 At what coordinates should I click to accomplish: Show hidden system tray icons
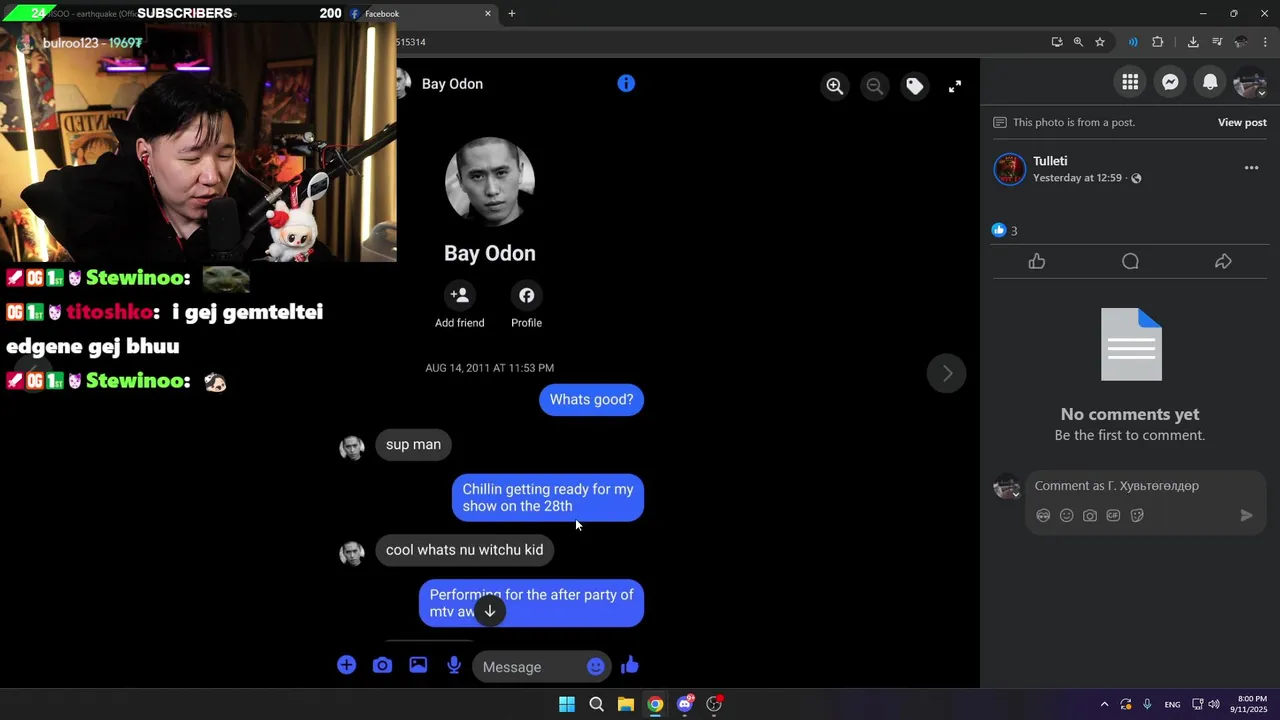tap(1104, 704)
